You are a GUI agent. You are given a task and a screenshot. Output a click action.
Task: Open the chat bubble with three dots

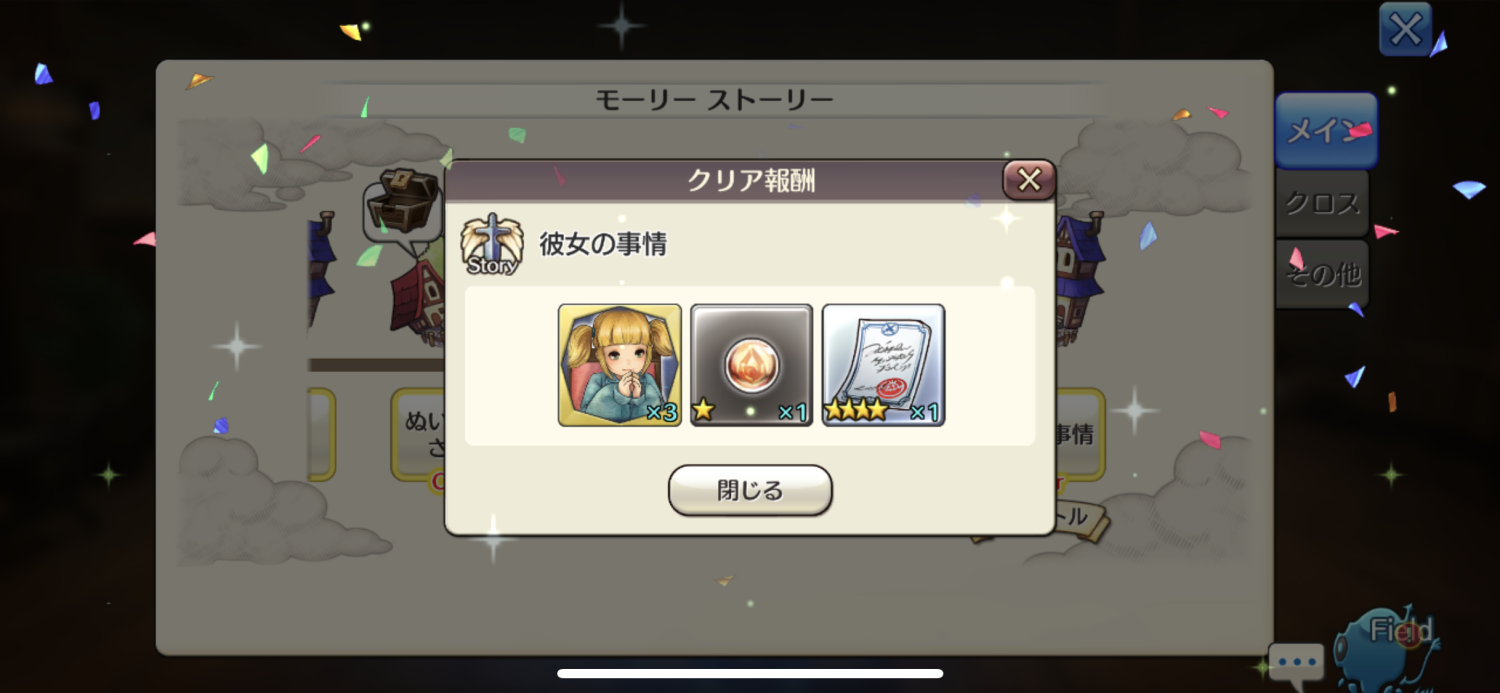coord(1296,662)
